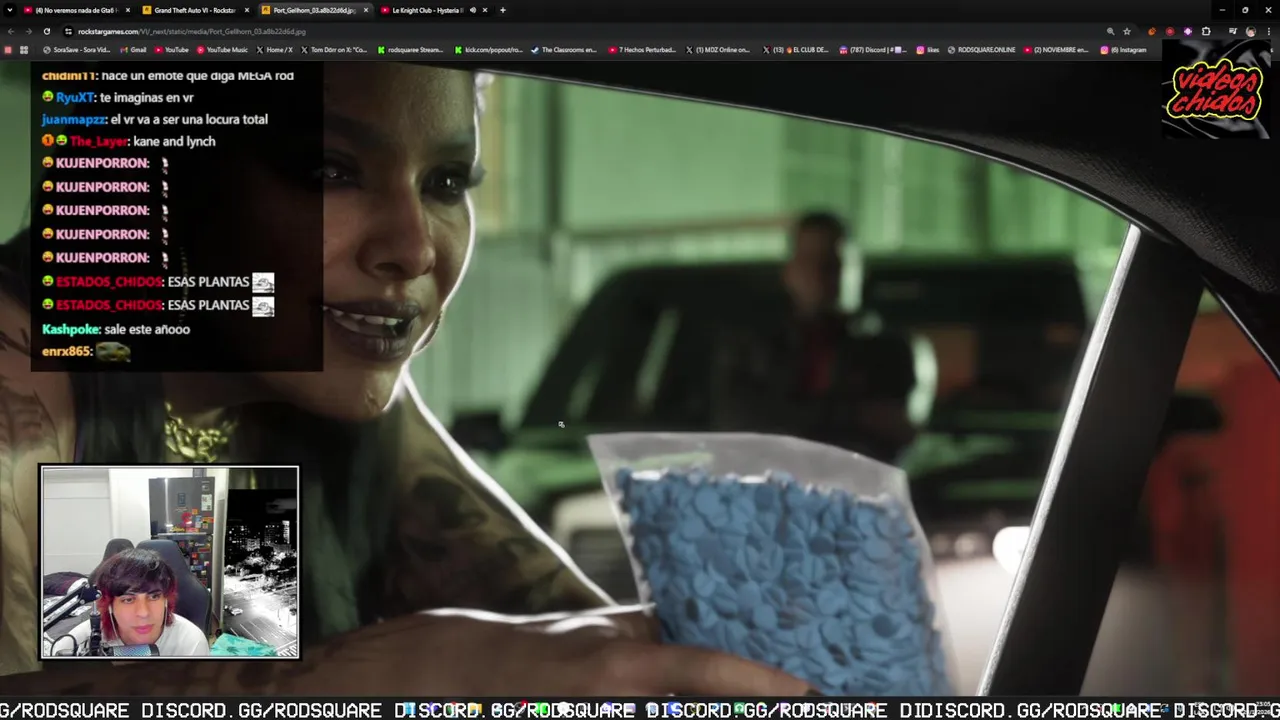Open the 'SoraSave - Sora Vid...' bookmark
This screenshot has width=1280, height=720.
point(77,49)
